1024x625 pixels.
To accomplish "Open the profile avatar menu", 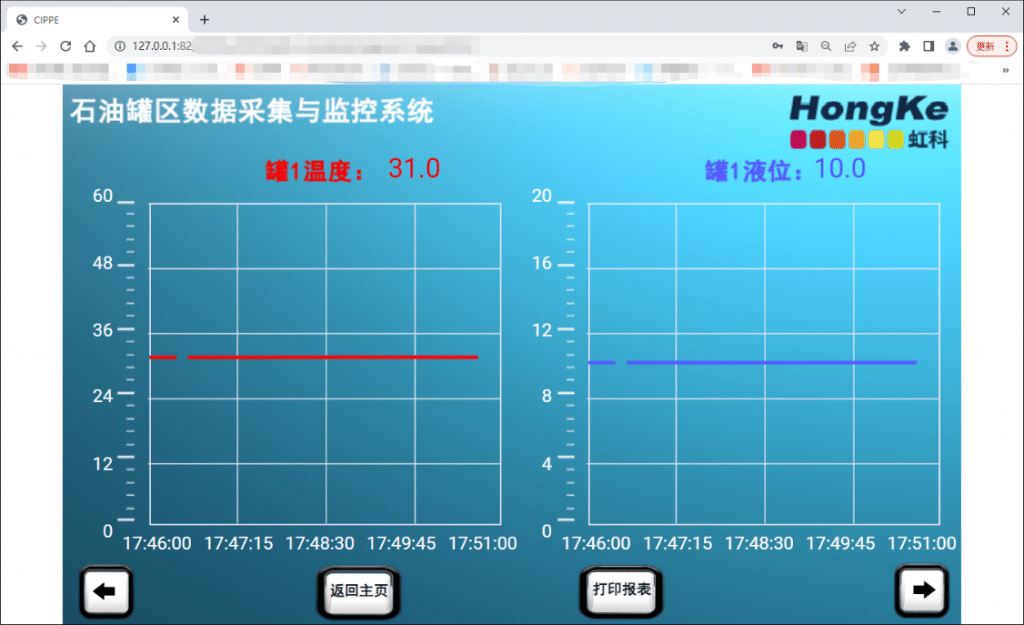I will coord(952,46).
